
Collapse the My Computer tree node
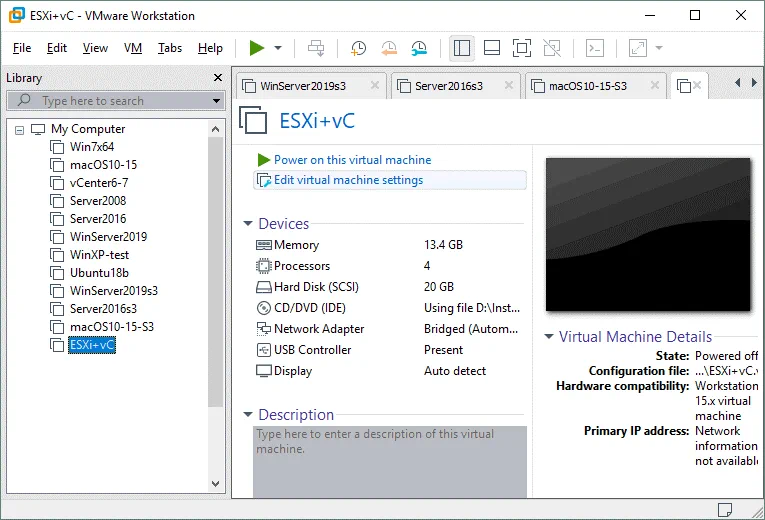20,129
